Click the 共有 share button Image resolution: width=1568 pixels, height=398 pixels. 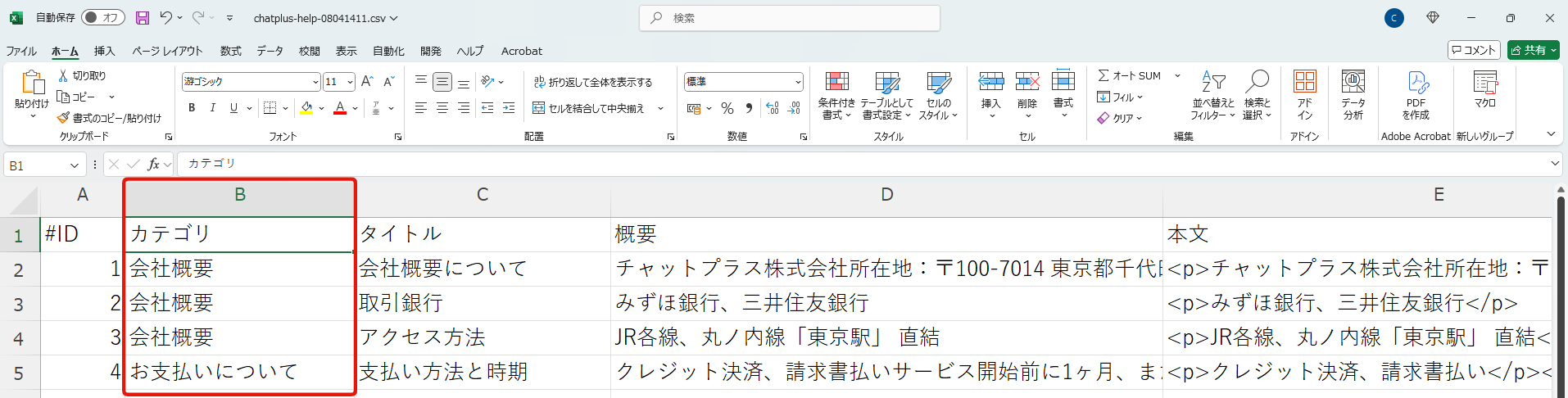[x=1534, y=50]
